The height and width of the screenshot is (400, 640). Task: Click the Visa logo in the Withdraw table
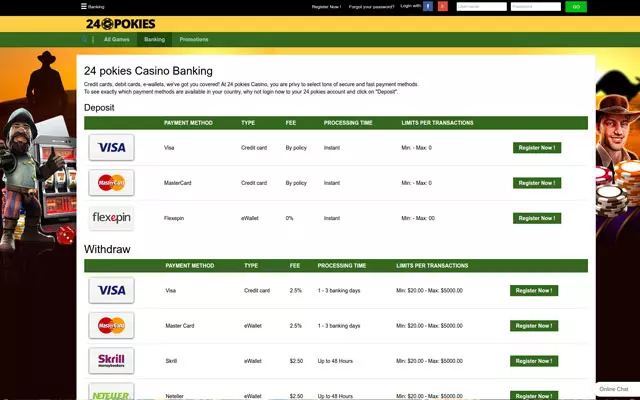coord(111,290)
